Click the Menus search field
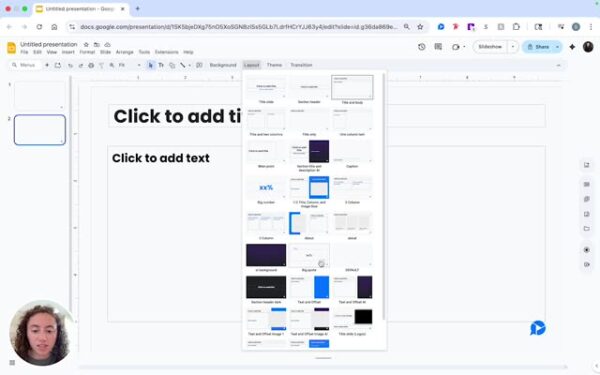Viewport: 600px width, 375px height. (x=26, y=65)
